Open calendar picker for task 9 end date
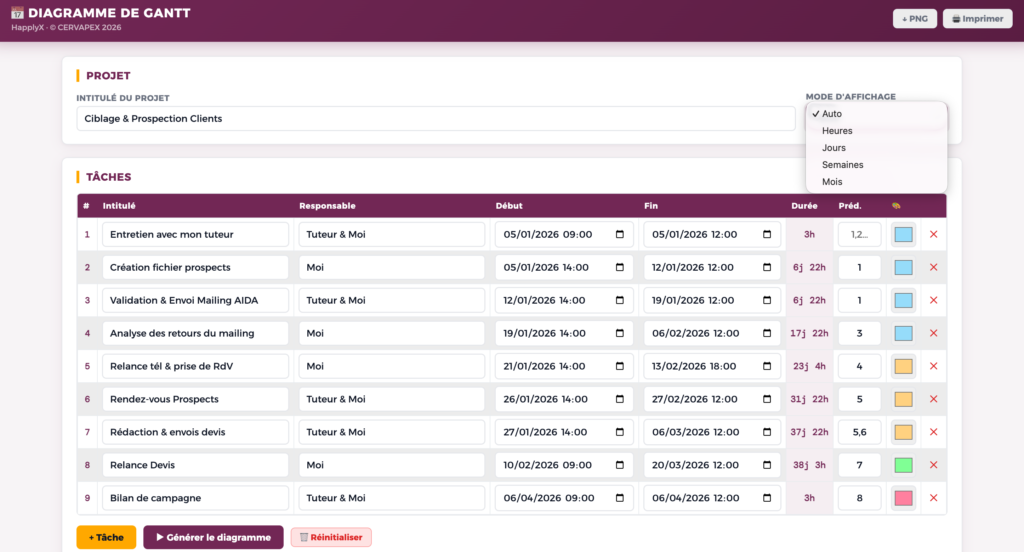This screenshot has width=1024, height=552. (x=767, y=498)
